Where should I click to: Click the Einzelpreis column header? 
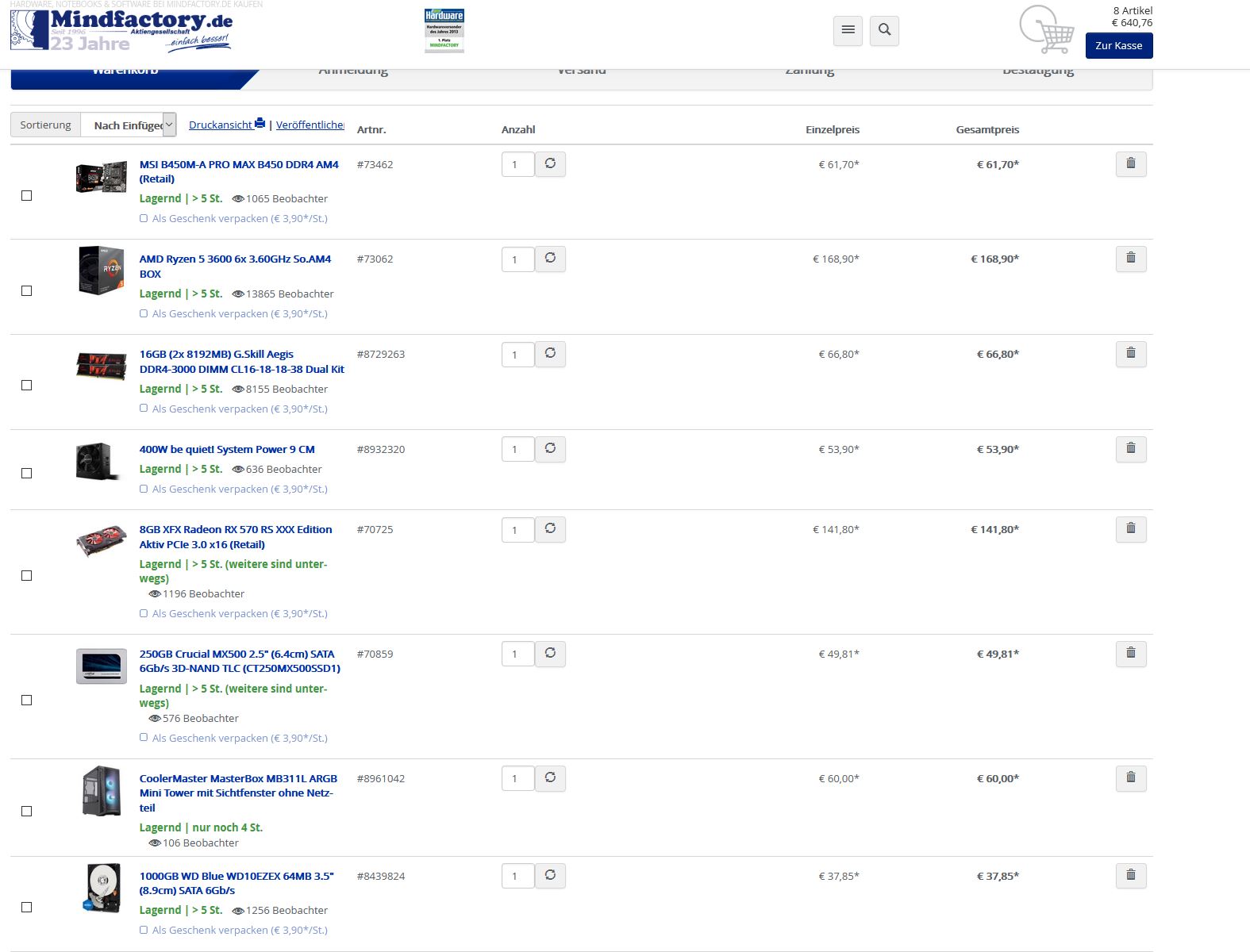[833, 129]
